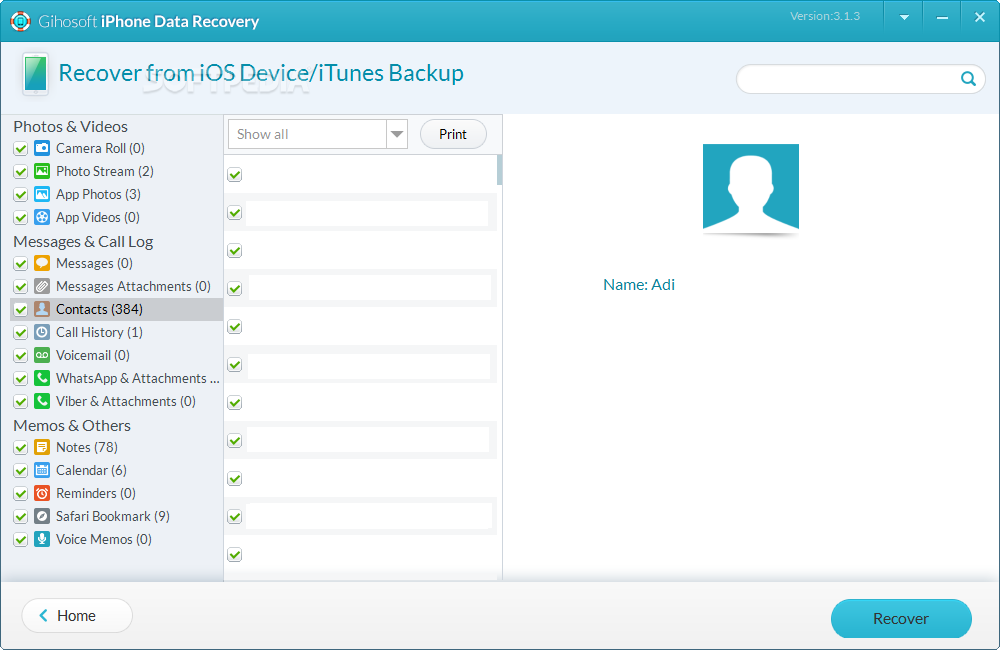This screenshot has height=650, width=1000.
Task: Go back using the Home button
Action: click(77, 616)
